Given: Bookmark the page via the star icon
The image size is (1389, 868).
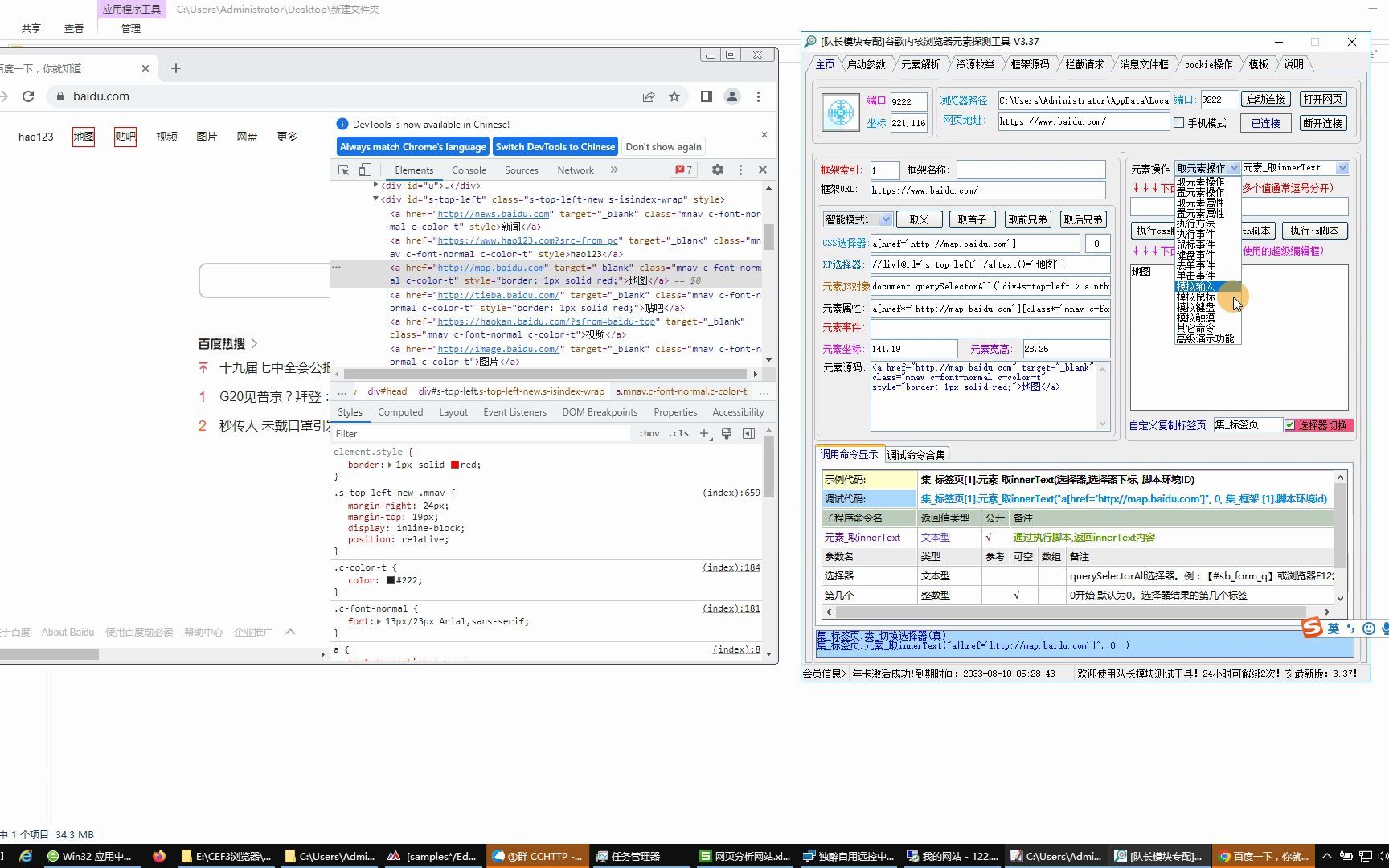Looking at the screenshot, I should (x=674, y=96).
